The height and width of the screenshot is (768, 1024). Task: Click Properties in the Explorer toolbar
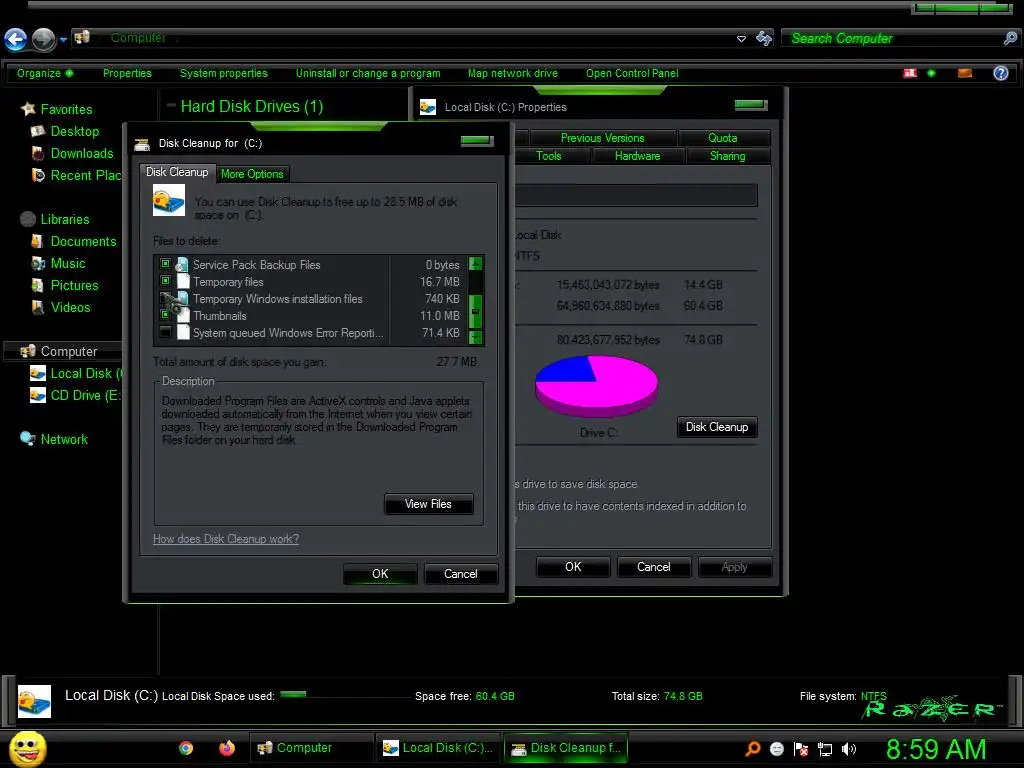127,73
